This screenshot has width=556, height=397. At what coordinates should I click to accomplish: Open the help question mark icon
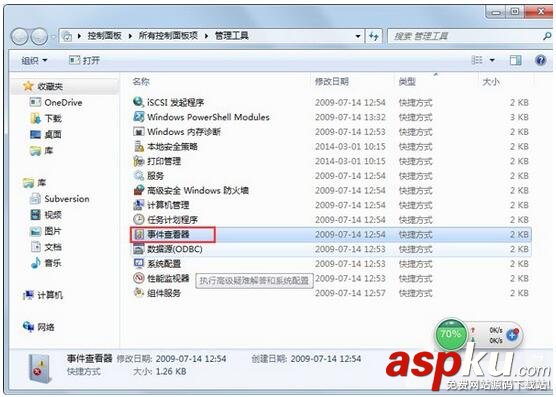point(540,60)
